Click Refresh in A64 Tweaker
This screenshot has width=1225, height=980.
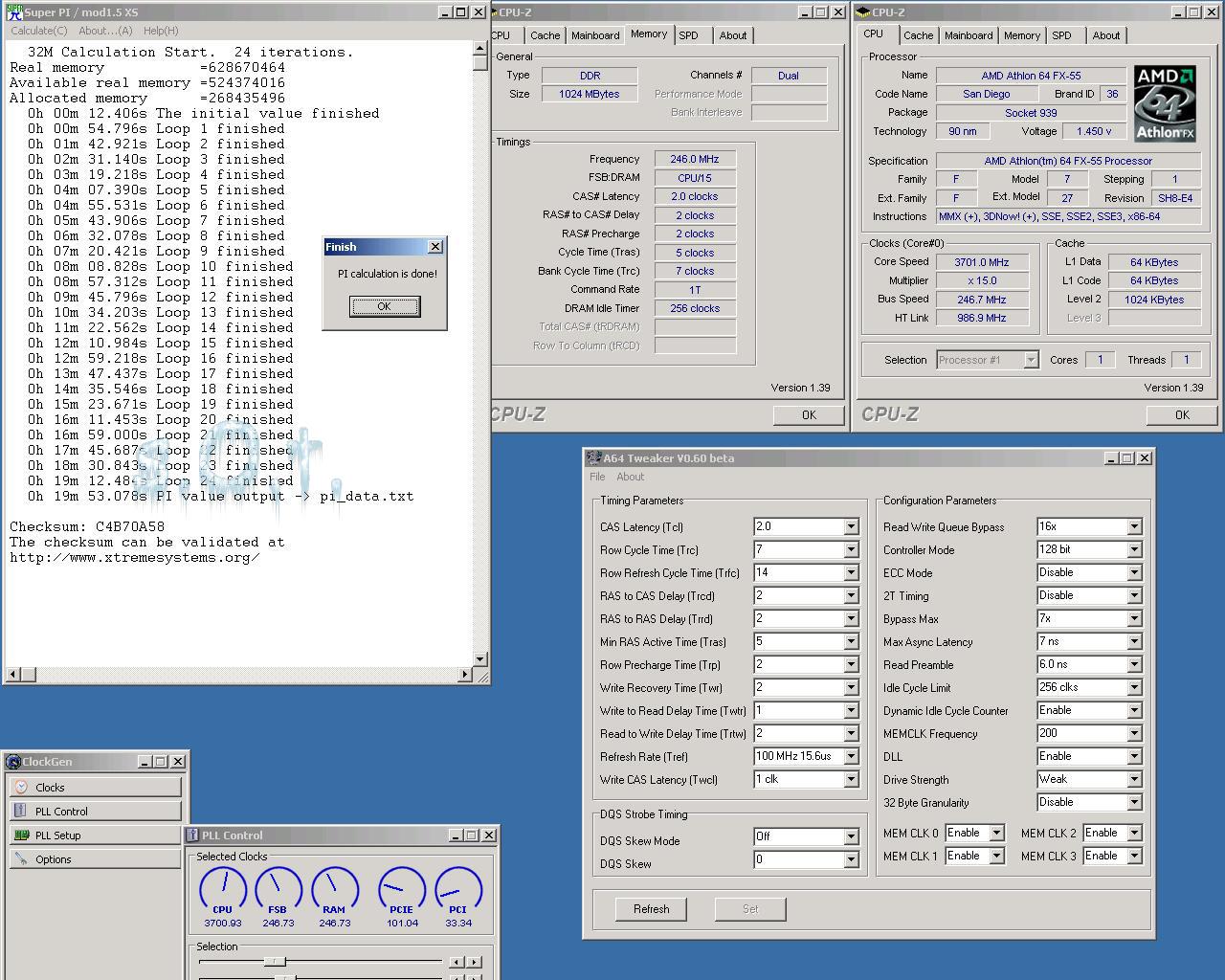(x=651, y=909)
